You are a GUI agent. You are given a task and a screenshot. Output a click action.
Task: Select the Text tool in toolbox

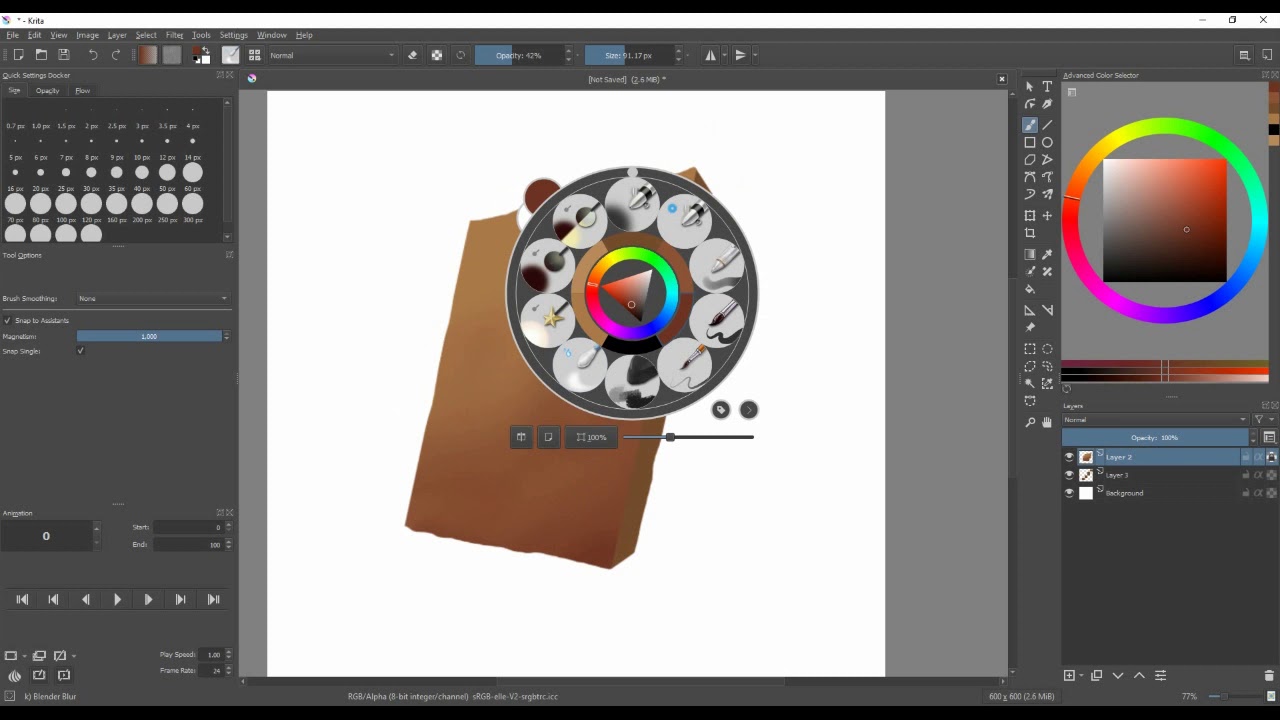click(x=1047, y=87)
